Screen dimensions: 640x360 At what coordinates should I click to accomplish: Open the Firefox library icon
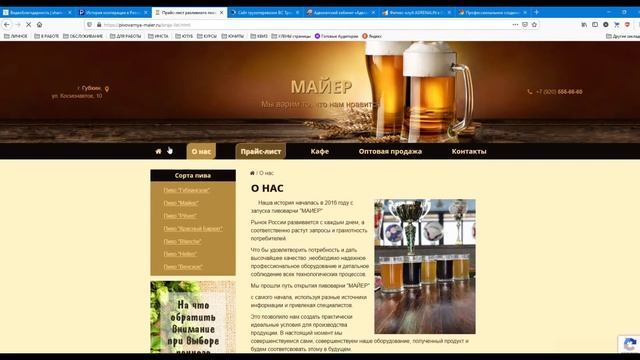(584, 25)
